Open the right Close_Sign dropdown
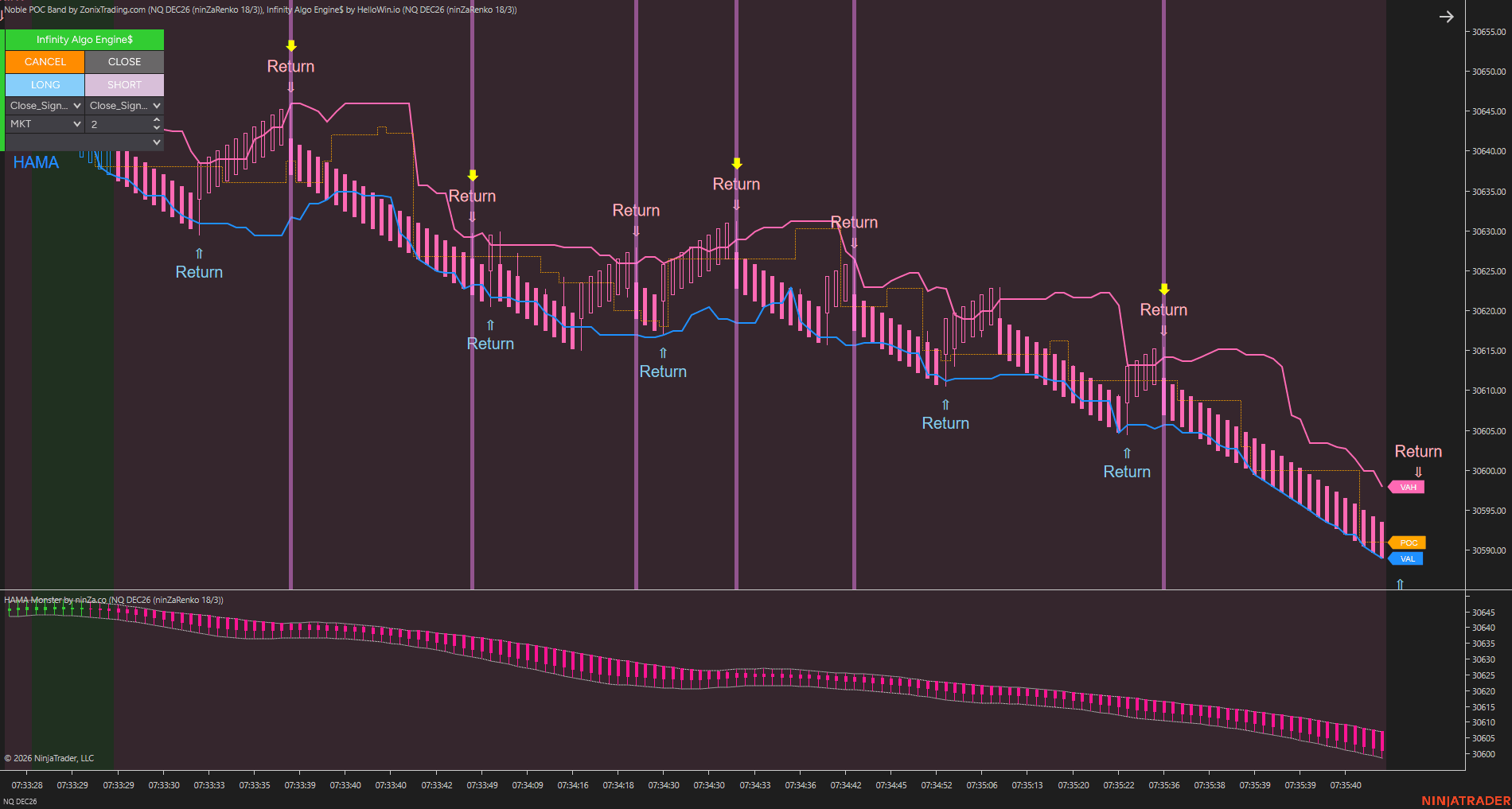 coord(125,105)
